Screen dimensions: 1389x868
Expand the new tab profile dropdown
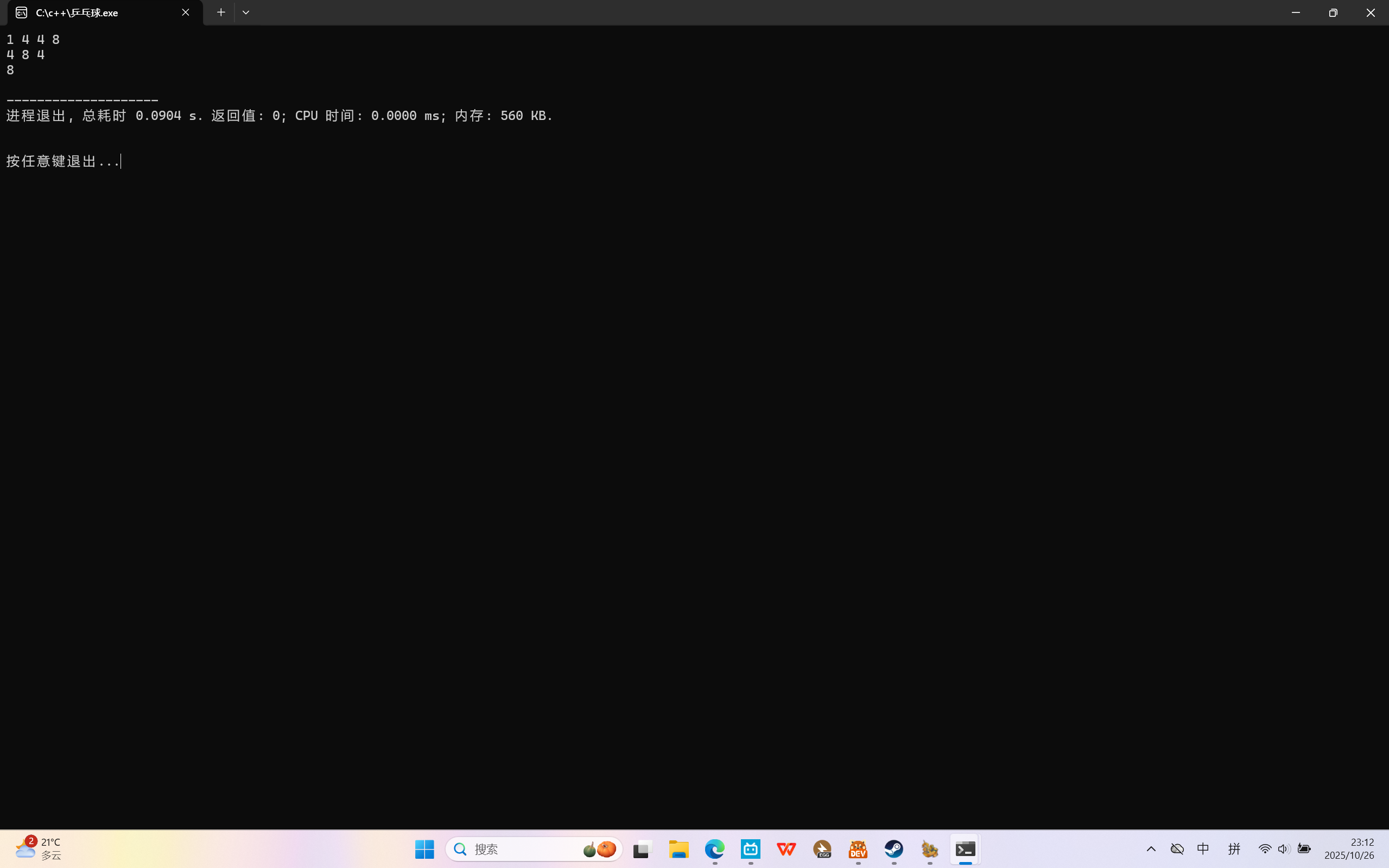pyautogui.click(x=246, y=12)
